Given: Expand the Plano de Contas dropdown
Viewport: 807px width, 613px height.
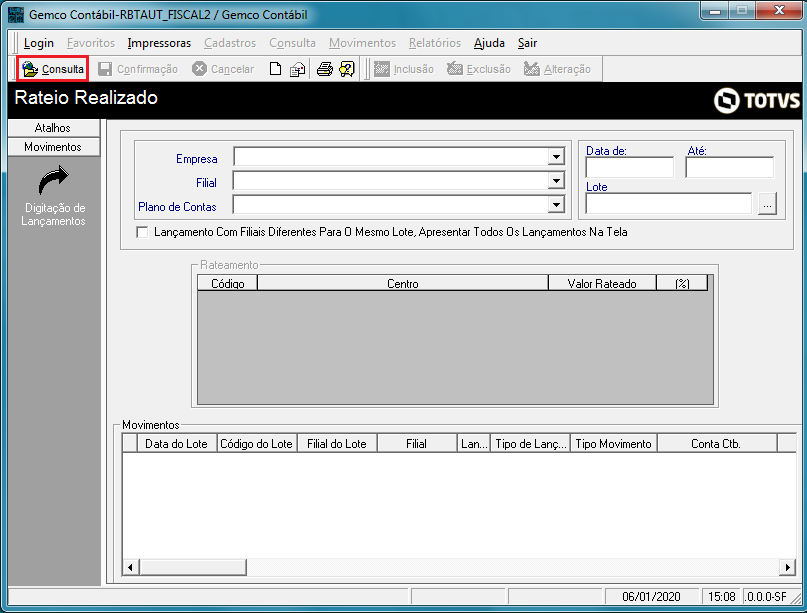Looking at the screenshot, I should tap(556, 205).
